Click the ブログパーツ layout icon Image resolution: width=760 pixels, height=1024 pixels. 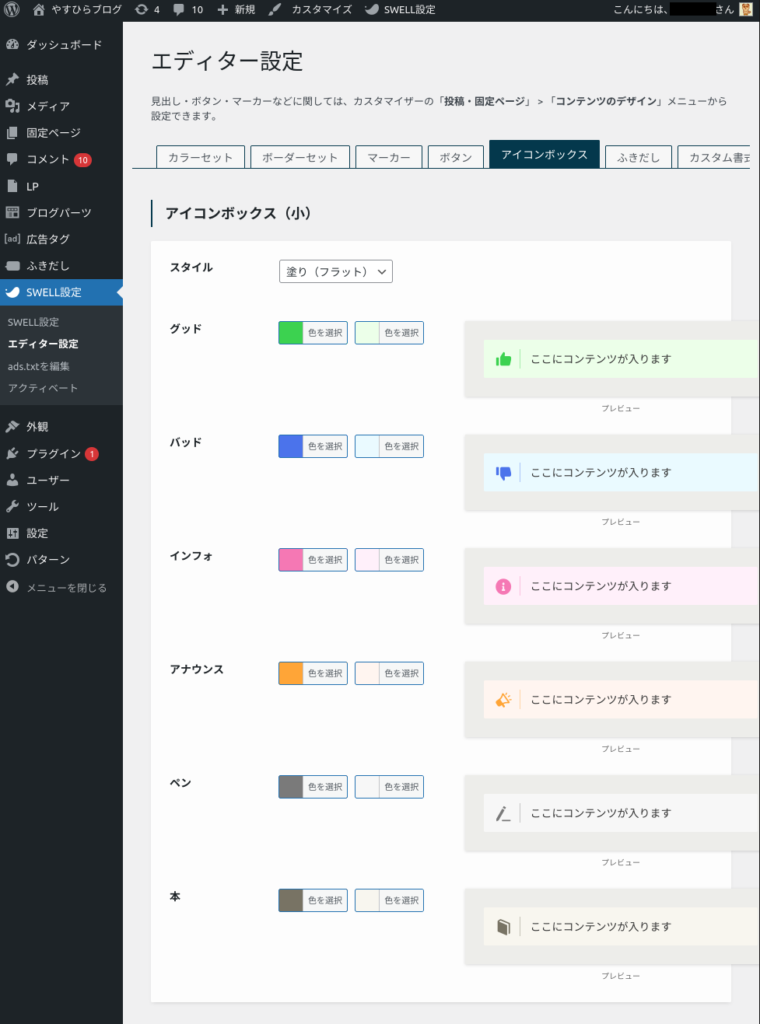coord(12,212)
